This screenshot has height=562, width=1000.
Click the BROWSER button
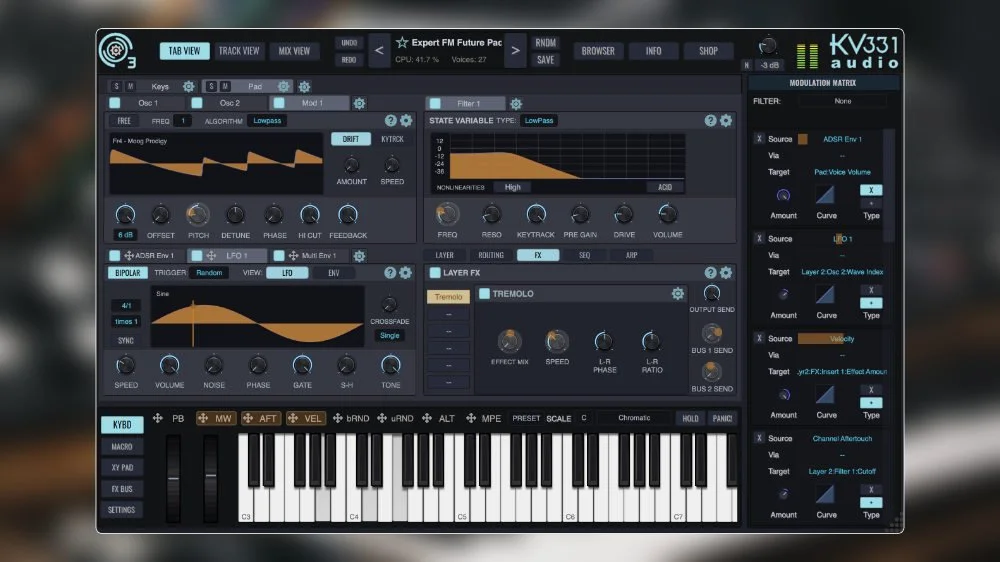(x=598, y=51)
